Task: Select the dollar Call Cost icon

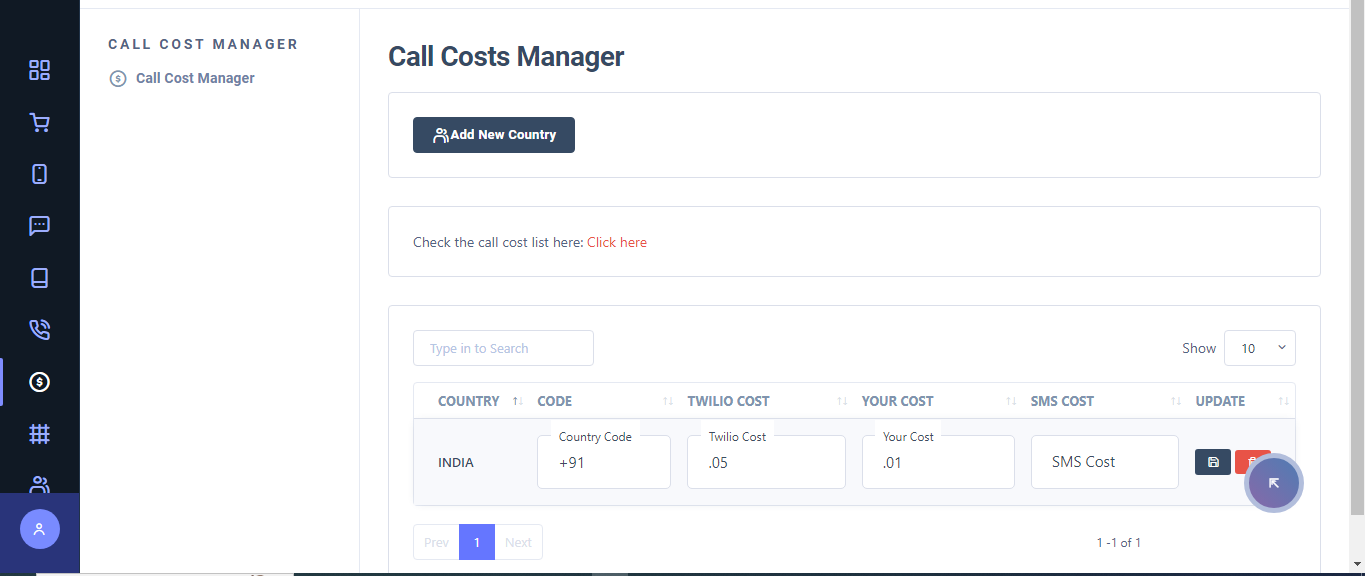Action: point(39,381)
